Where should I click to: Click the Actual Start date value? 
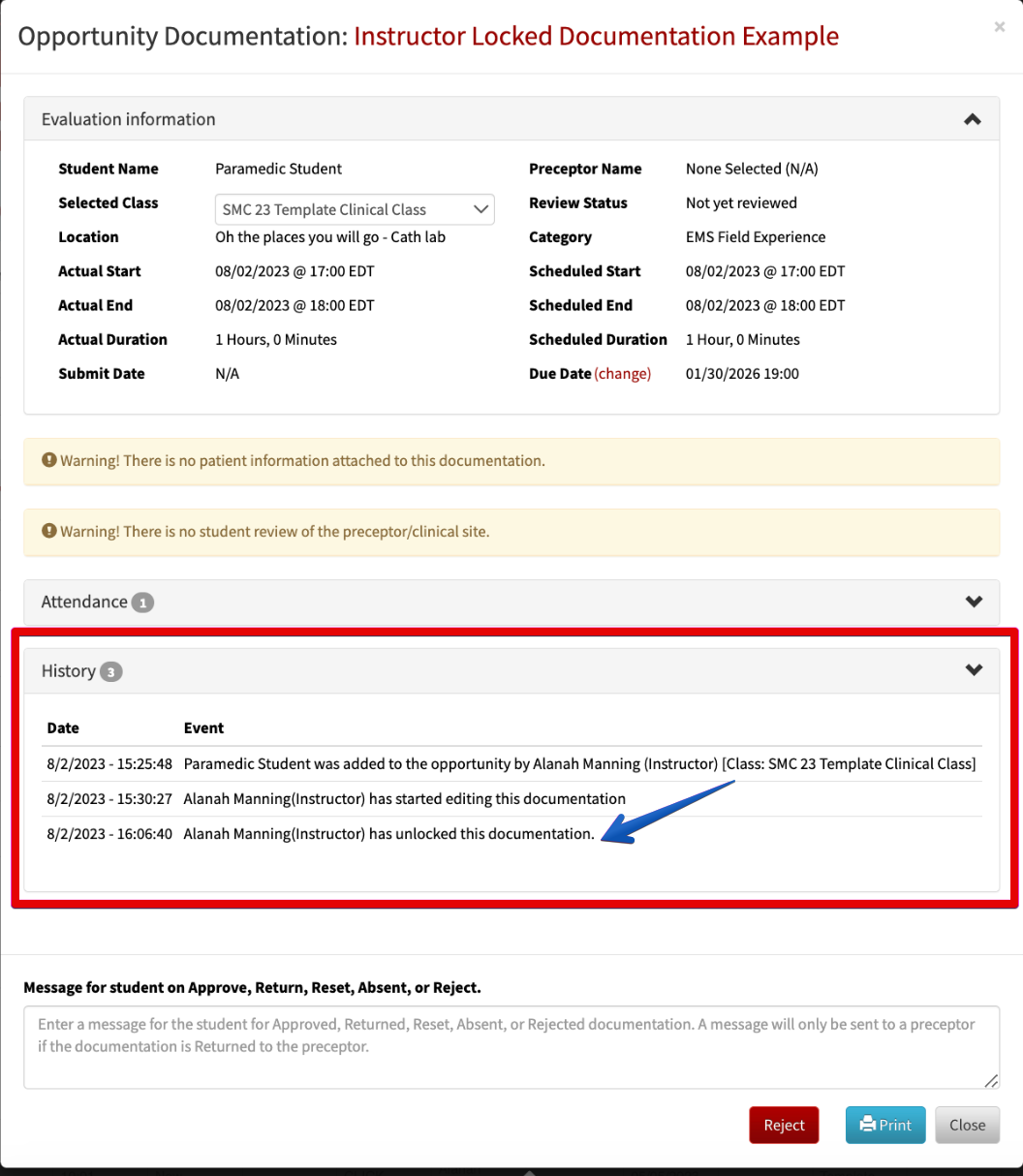point(294,271)
